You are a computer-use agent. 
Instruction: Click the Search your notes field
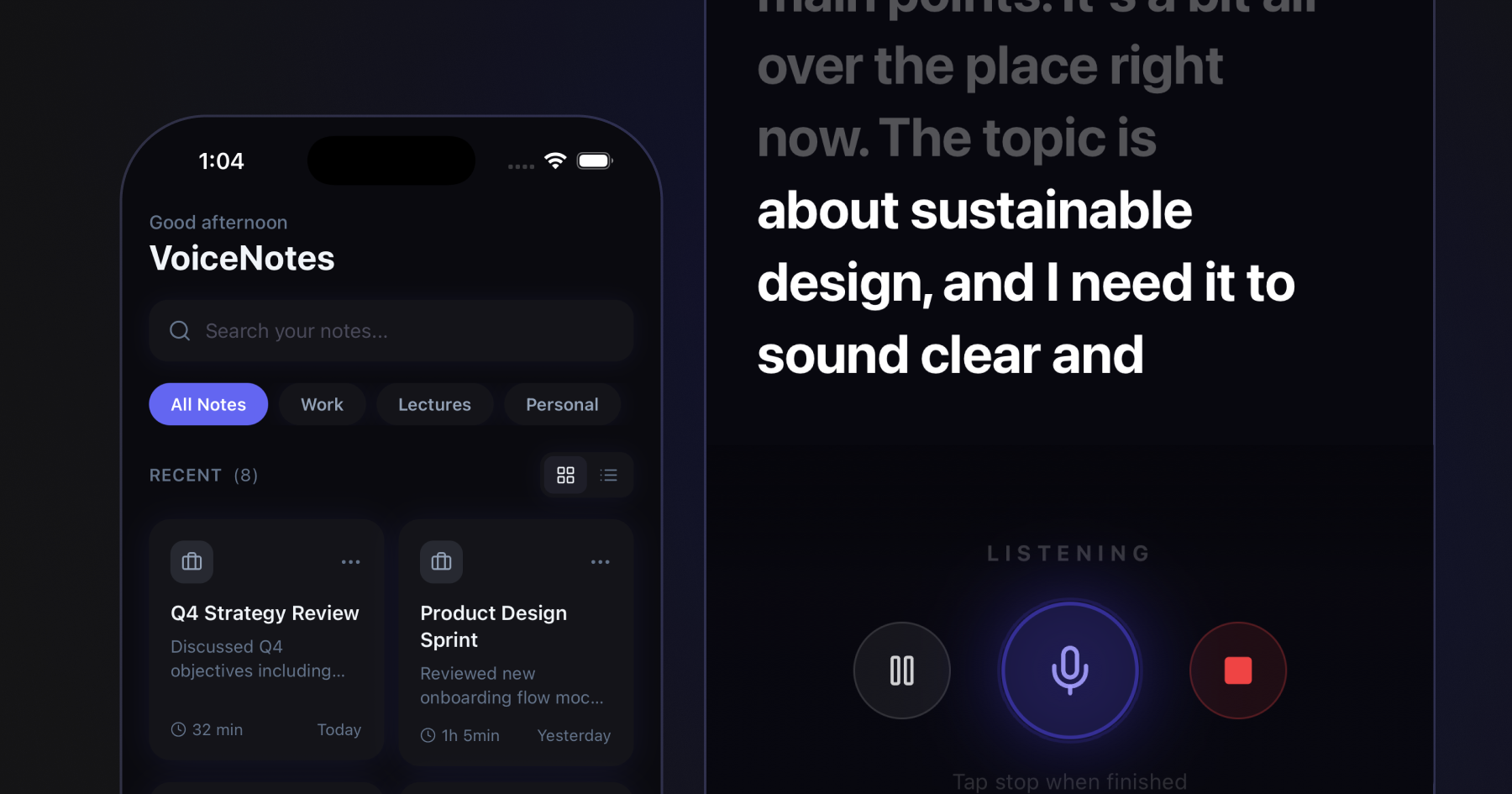pyautogui.click(x=391, y=331)
